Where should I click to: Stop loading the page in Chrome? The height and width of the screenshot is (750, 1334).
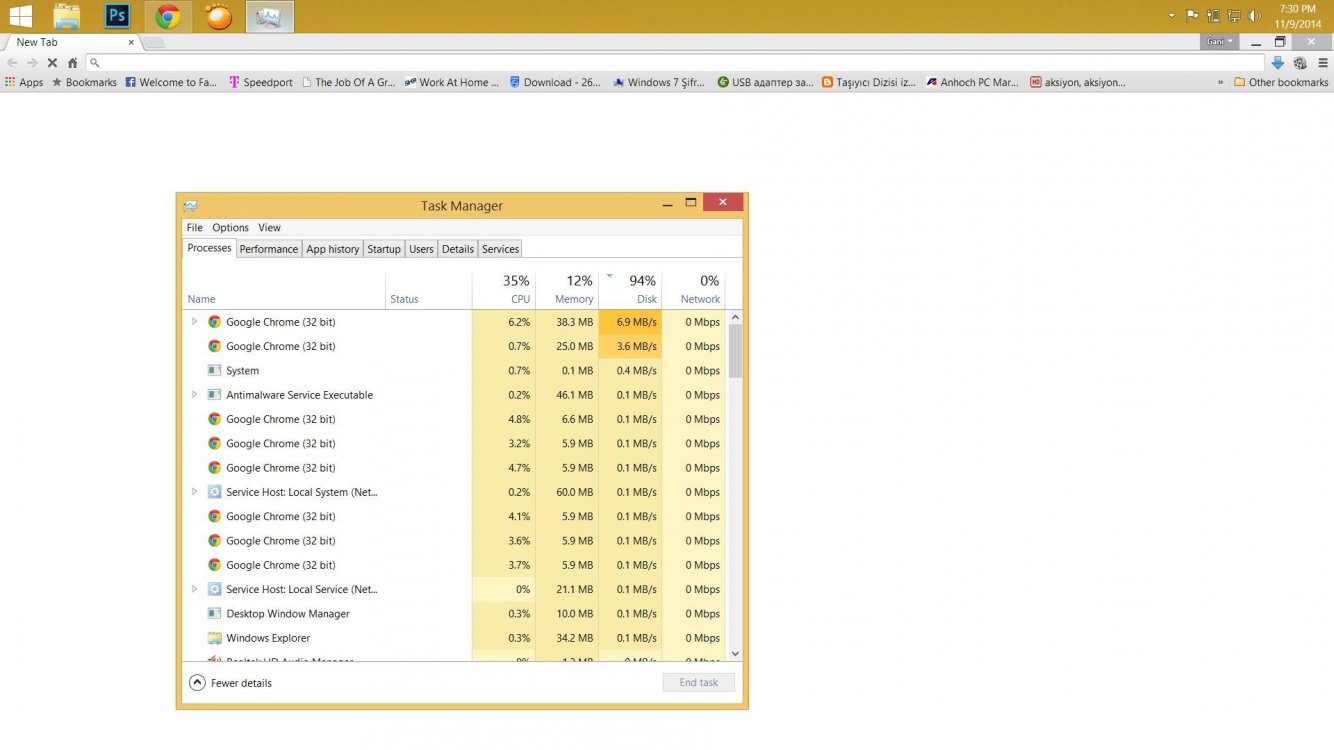(x=52, y=62)
